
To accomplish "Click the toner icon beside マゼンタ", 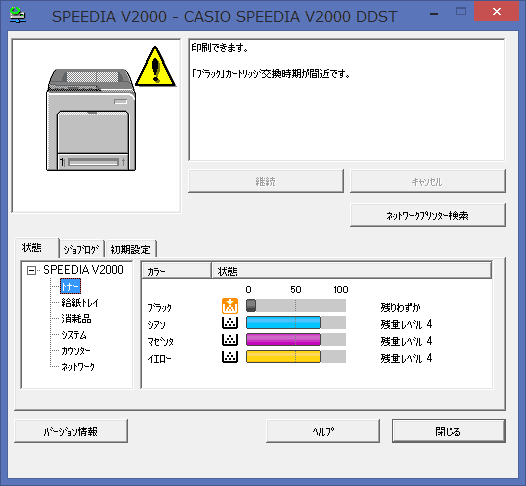I will click(230, 340).
